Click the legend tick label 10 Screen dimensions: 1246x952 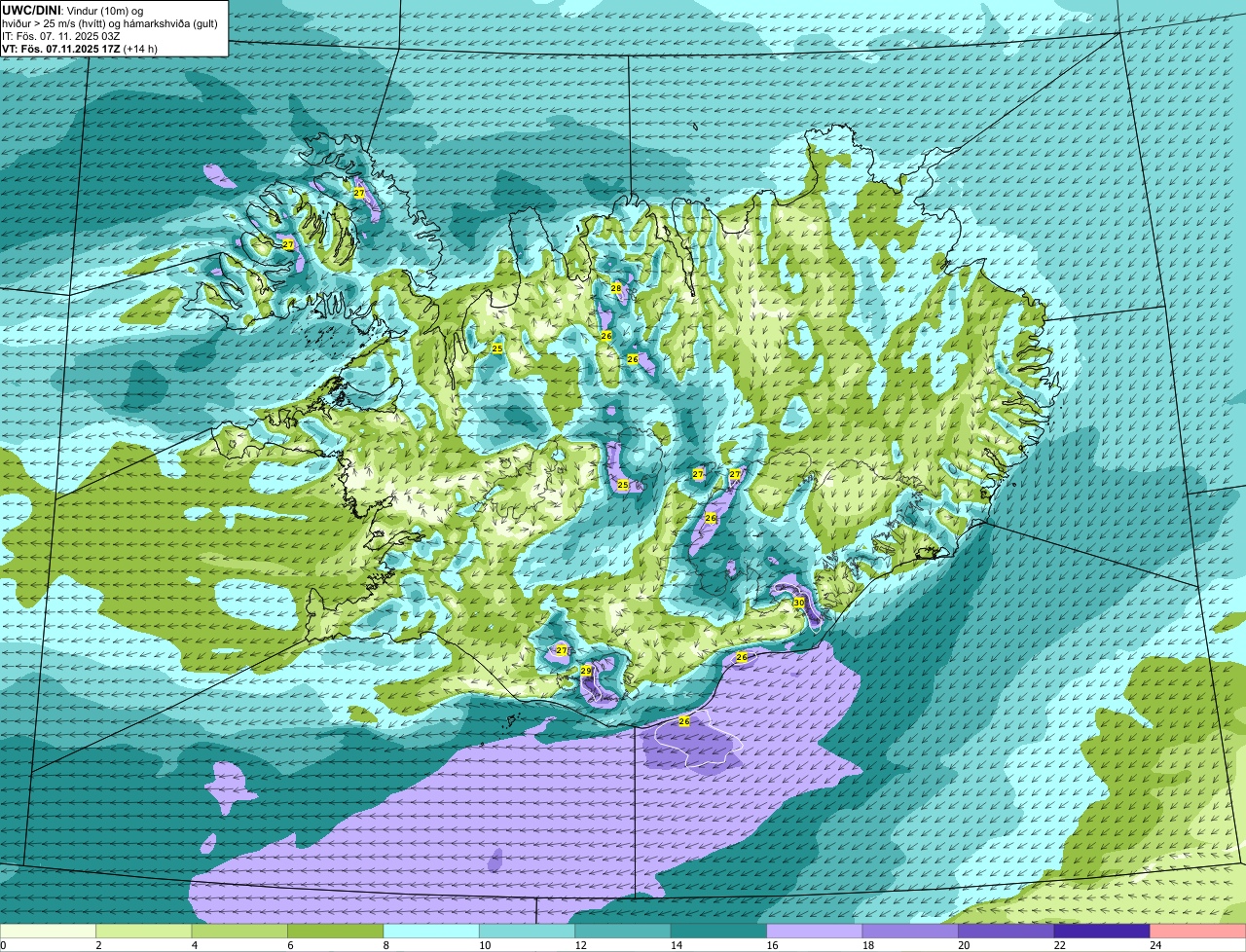484,945
